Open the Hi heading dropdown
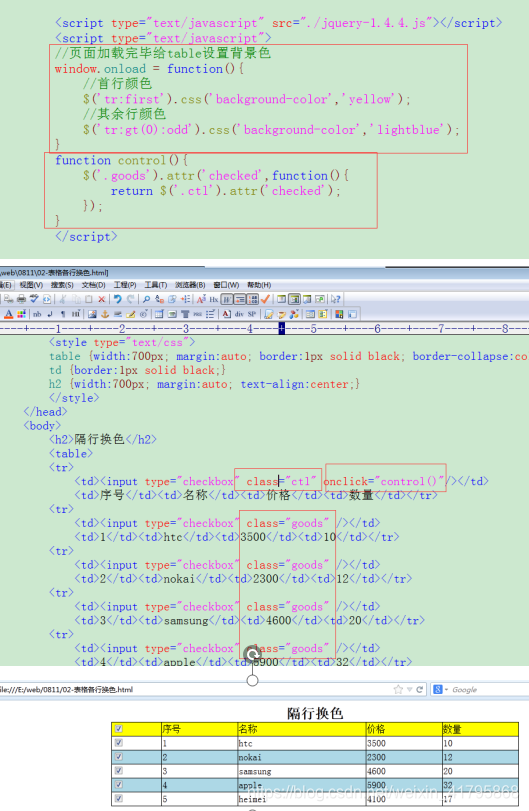 tap(76, 314)
